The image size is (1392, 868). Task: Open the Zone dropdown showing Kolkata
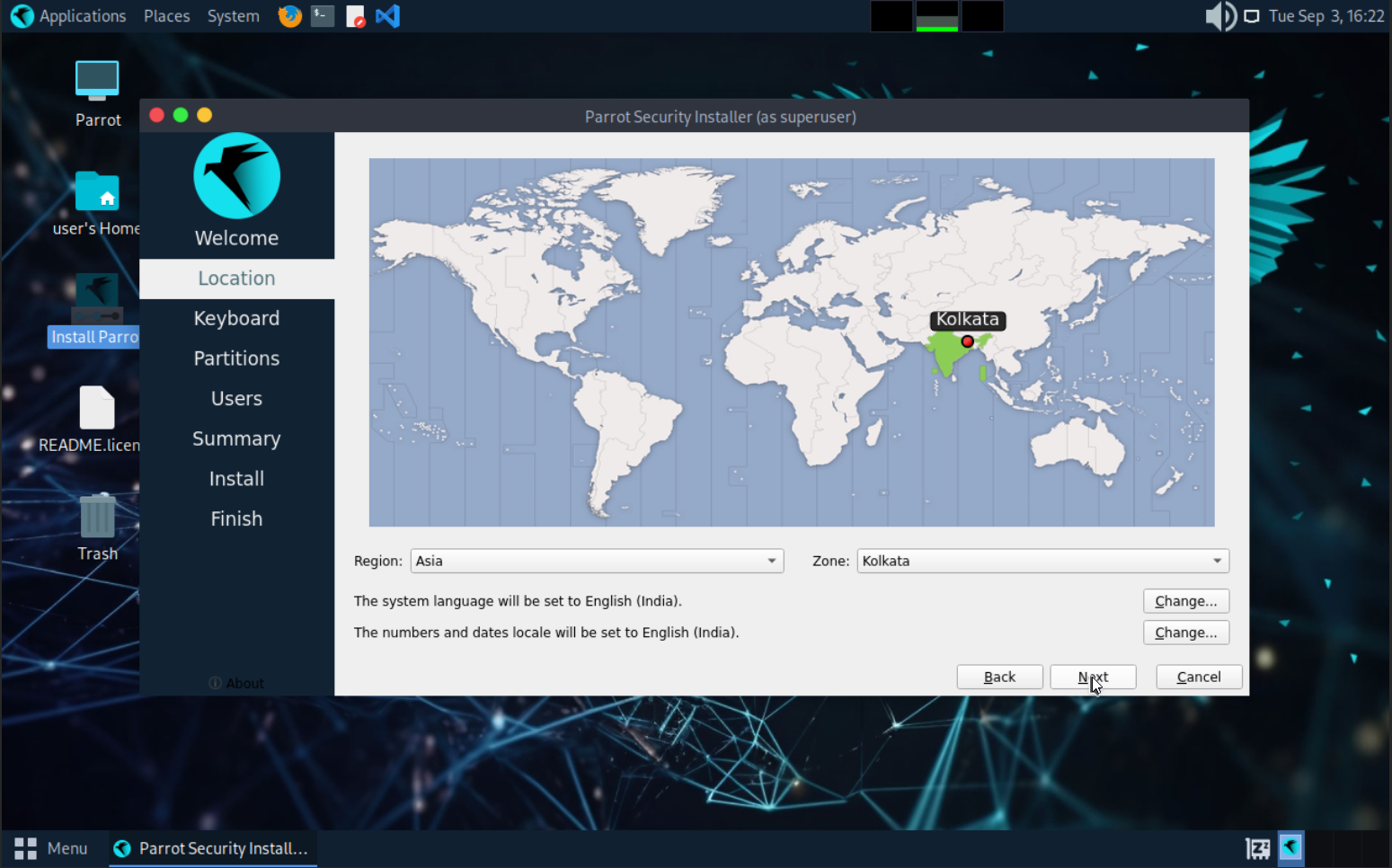(1042, 561)
